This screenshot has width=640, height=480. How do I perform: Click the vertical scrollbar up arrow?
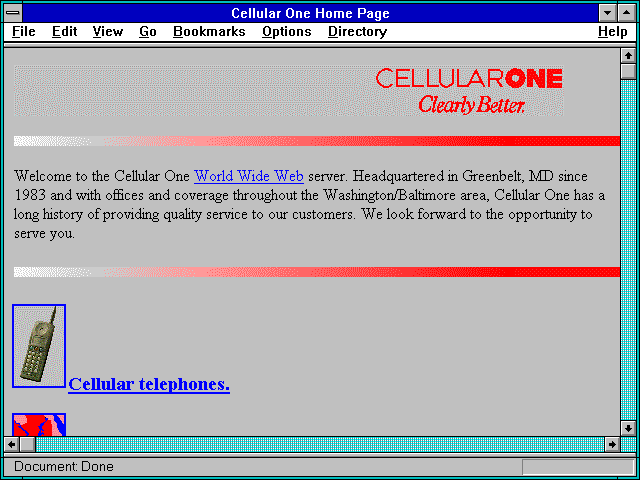628,56
